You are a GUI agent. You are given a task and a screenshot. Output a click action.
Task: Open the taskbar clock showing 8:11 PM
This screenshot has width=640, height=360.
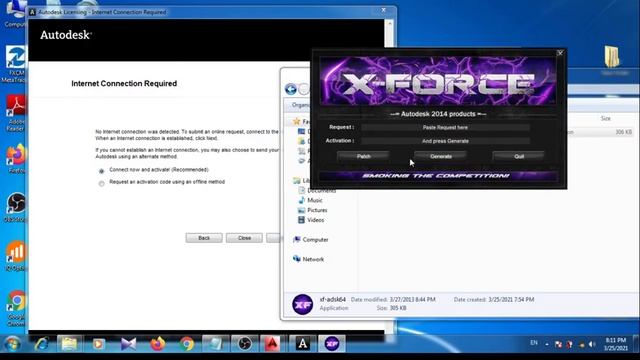click(x=616, y=344)
